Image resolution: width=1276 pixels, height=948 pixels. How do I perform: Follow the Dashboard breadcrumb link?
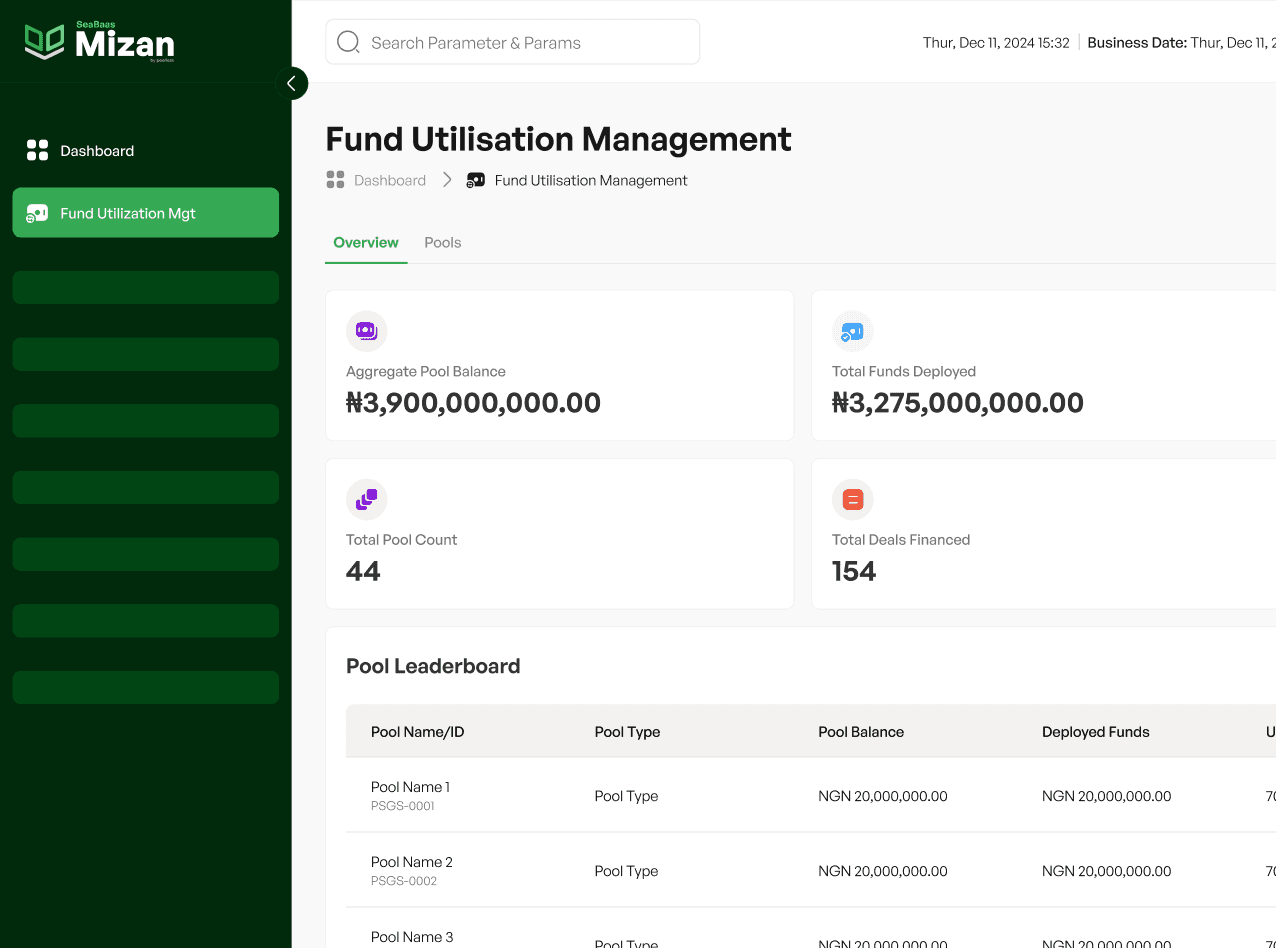(x=390, y=180)
